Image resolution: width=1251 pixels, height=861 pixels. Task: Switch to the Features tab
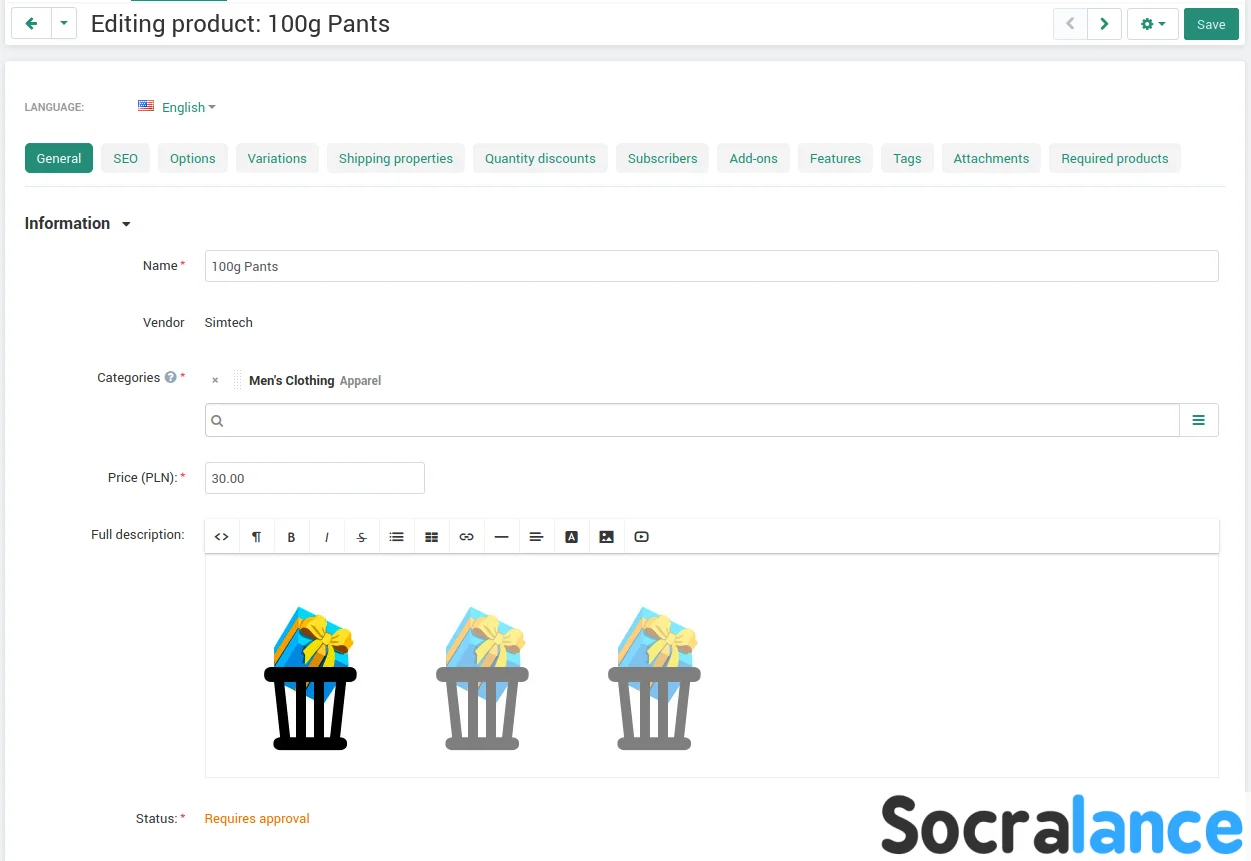[836, 158]
